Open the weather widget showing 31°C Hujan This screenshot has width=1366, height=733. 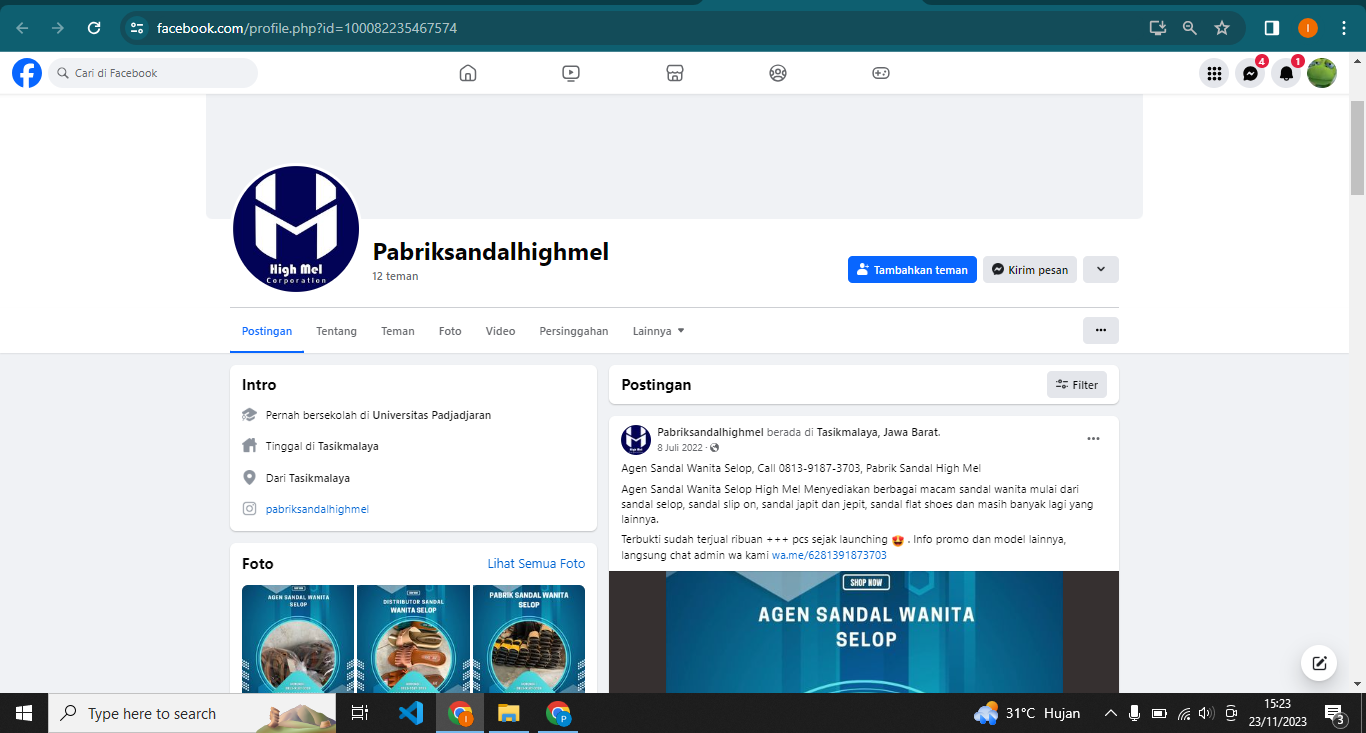point(1027,714)
